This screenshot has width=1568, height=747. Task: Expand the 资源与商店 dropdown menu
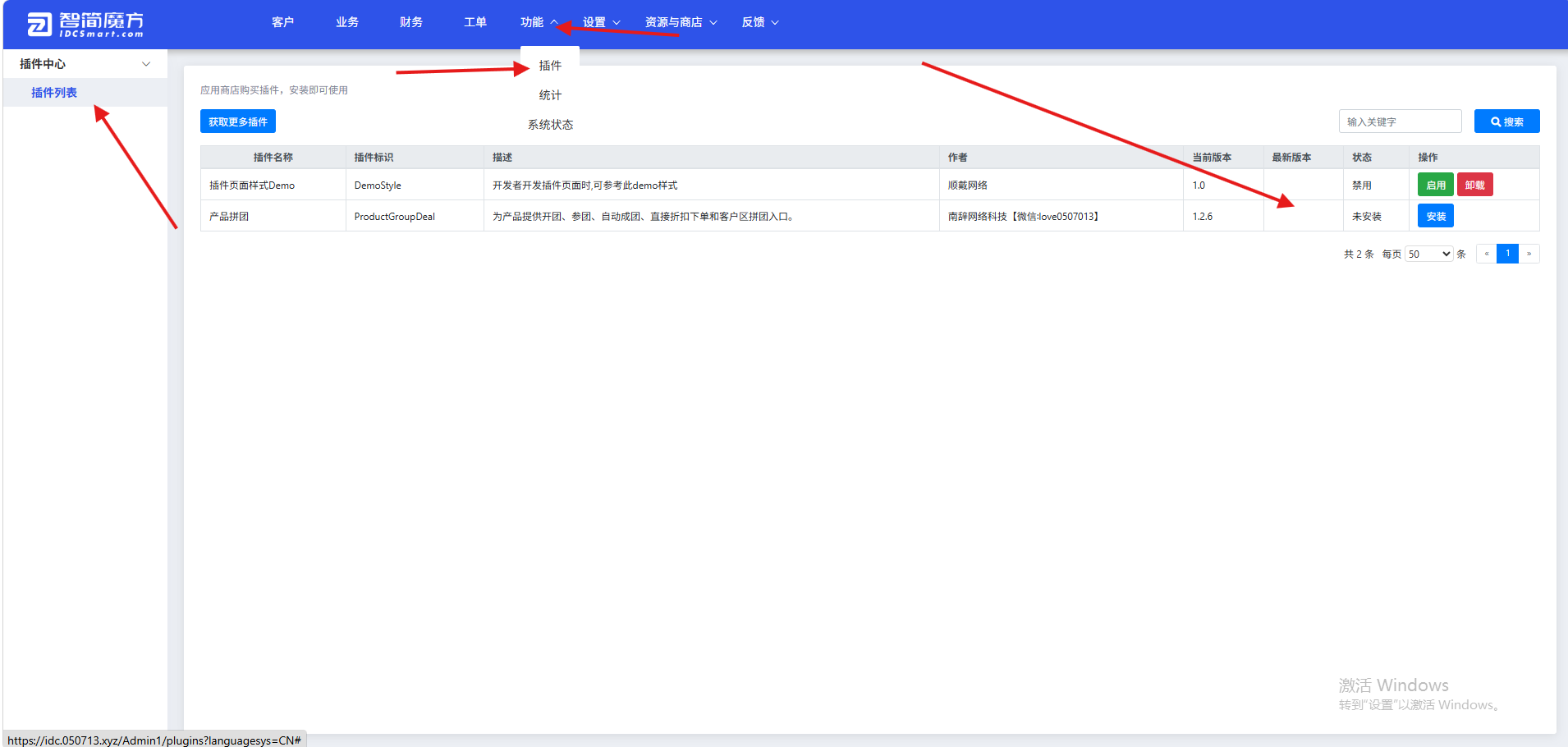pos(681,22)
